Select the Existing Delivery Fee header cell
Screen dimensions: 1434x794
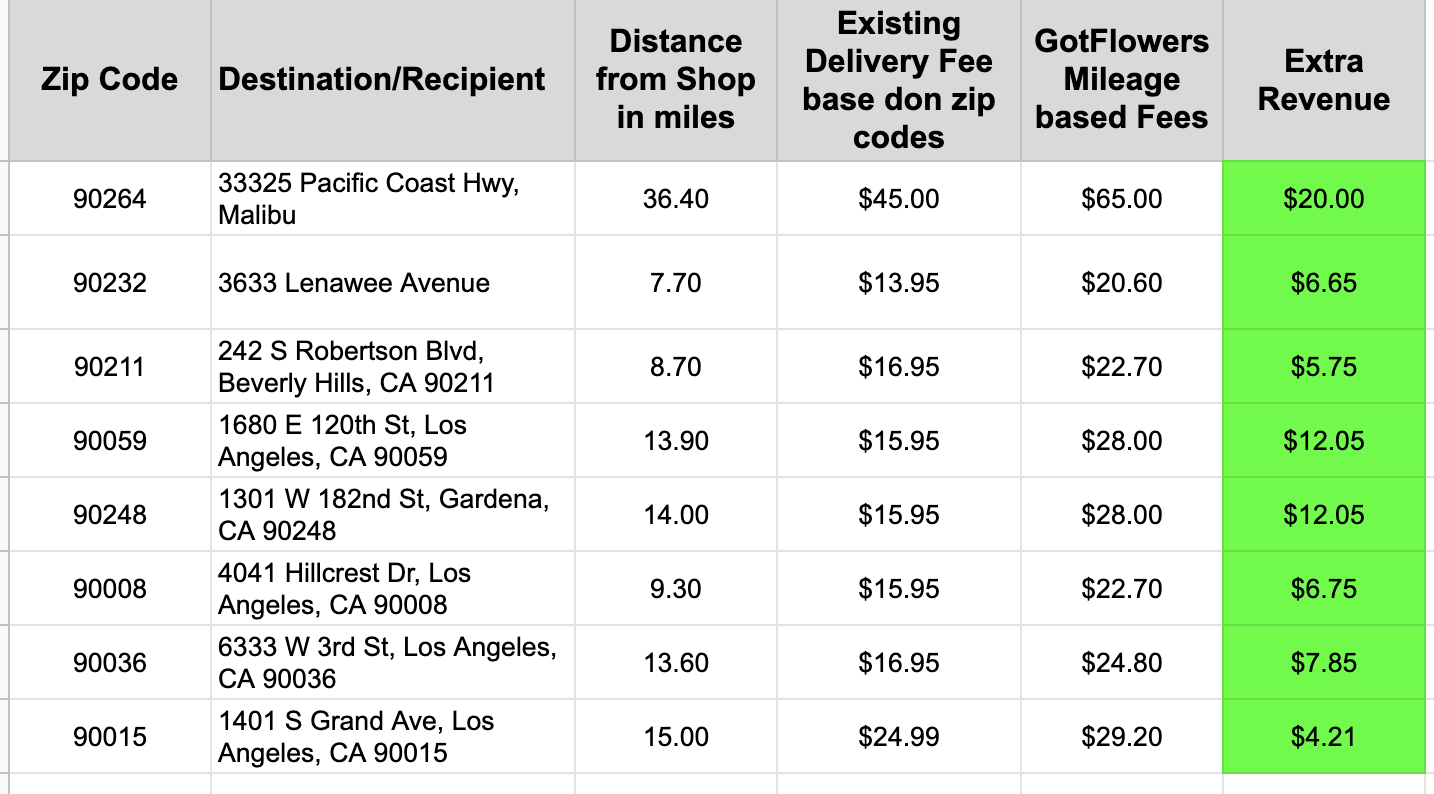(x=898, y=80)
